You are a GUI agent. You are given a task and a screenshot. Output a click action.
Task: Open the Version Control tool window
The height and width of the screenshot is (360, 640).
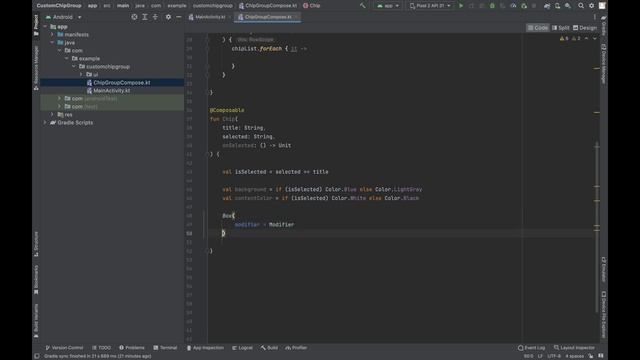point(64,348)
